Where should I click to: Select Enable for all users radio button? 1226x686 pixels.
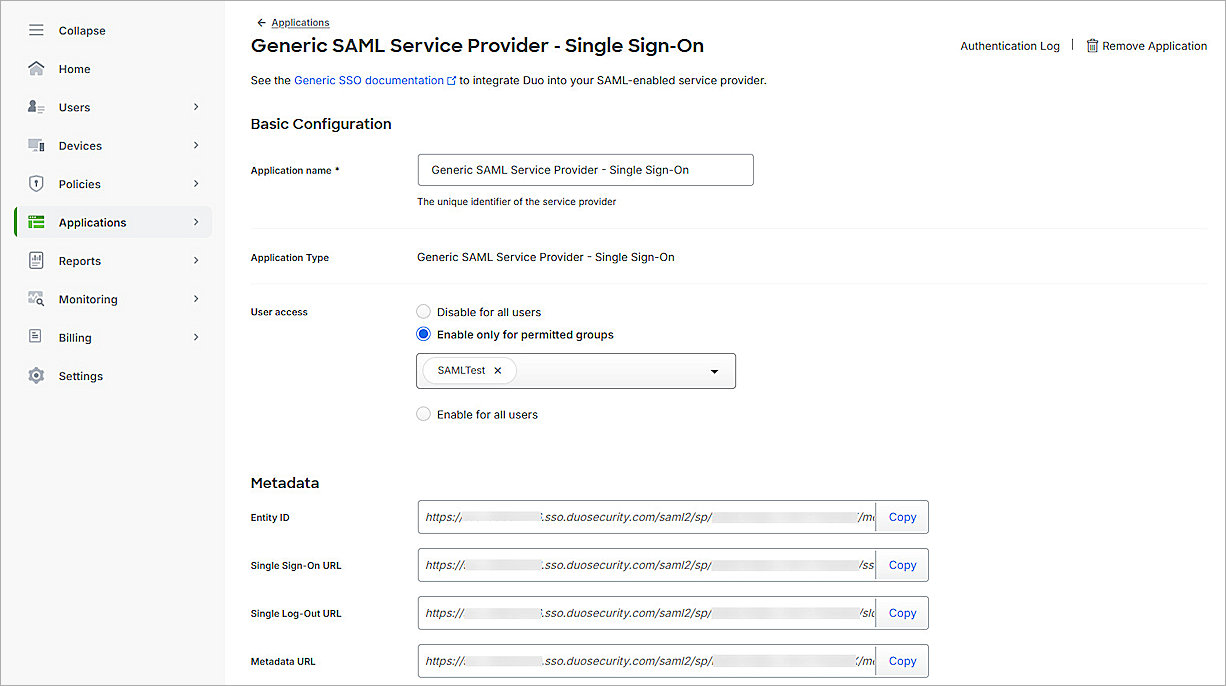pyautogui.click(x=424, y=414)
